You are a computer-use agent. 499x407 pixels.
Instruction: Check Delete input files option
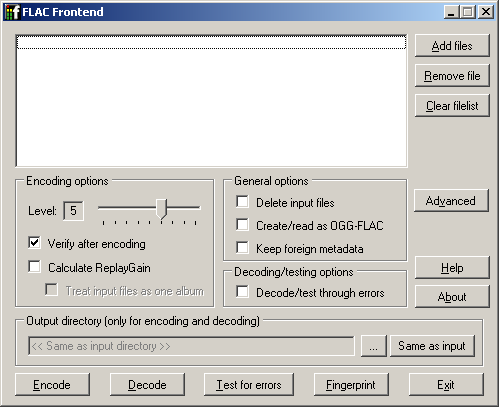(x=242, y=202)
